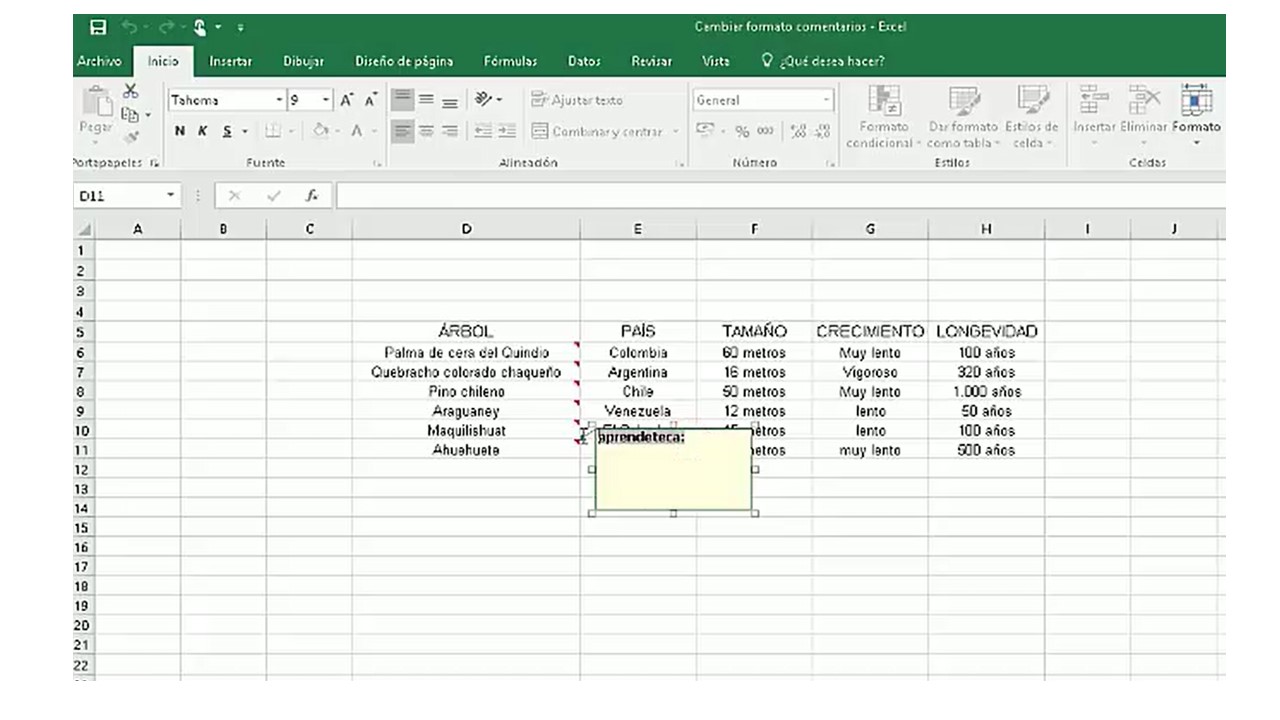Click the touch/mouse mode icon in quick access
1280x720 pixels.
(199, 27)
